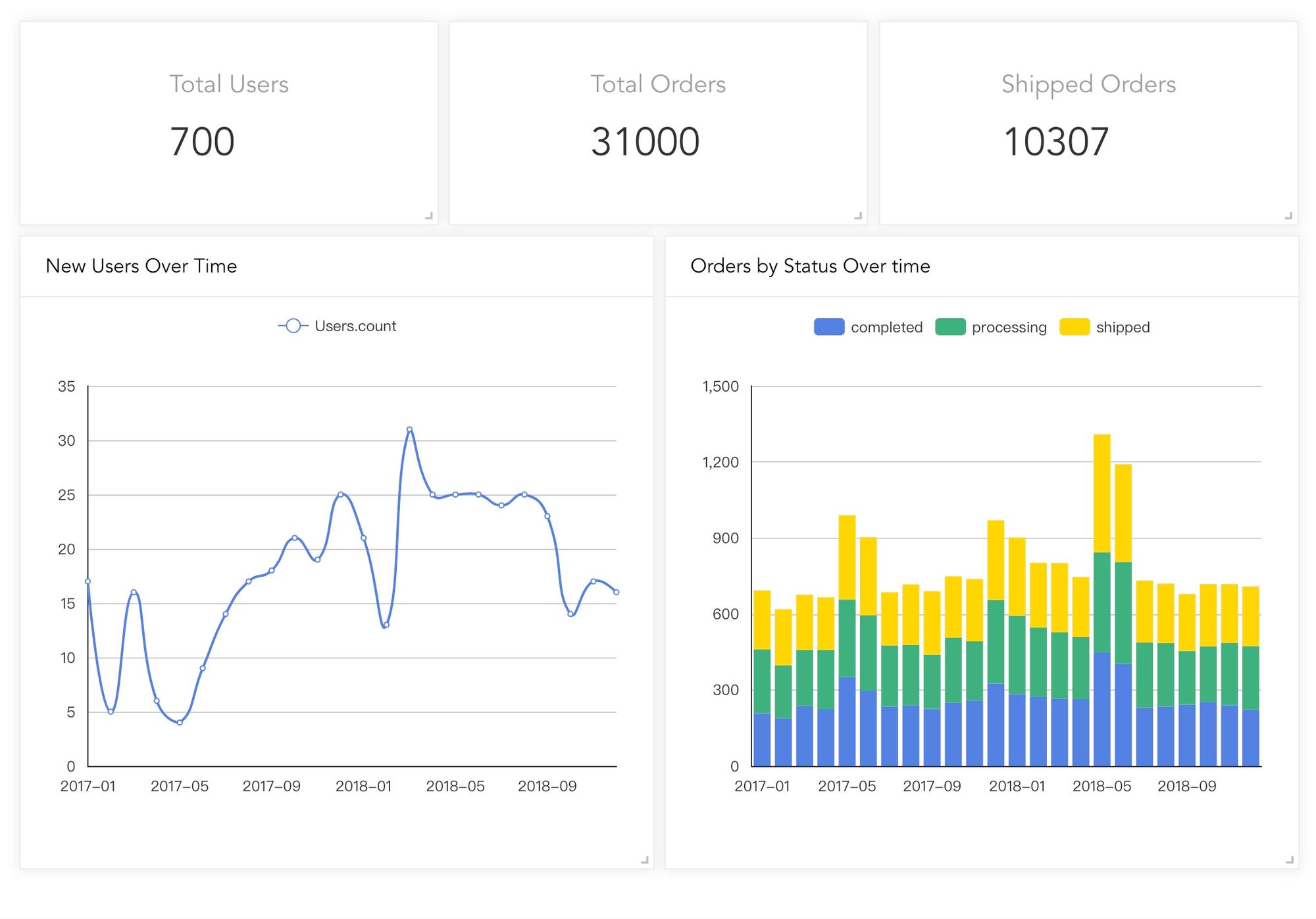Click the tallest stacked bar's blue segment
The height and width of the screenshot is (919, 1316).
coord(1102,709)
